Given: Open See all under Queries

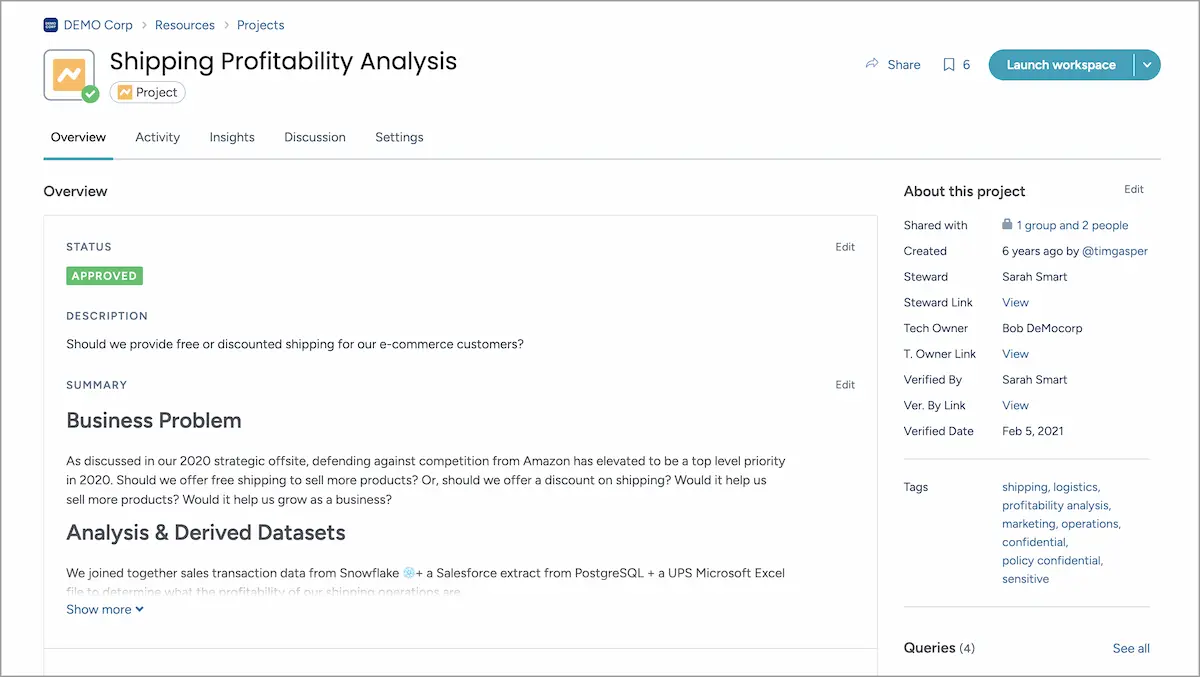Looking at the screenshot, I should pos(1131,648).
